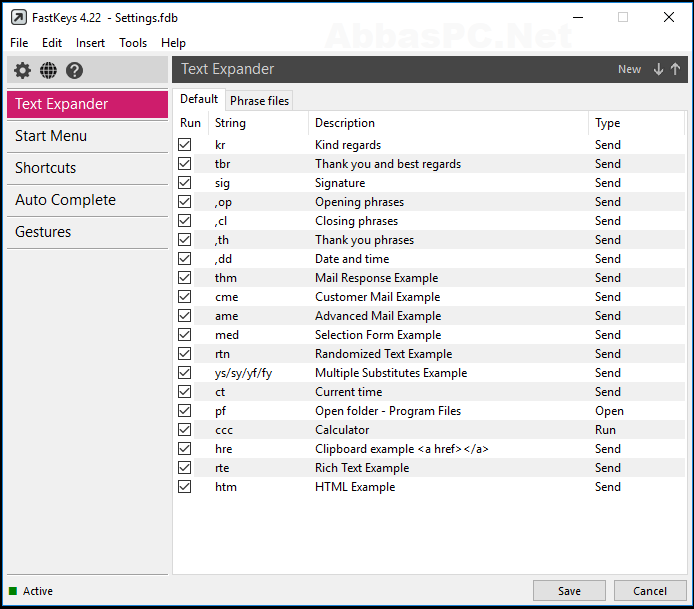Click New to add an entry
The height and width of the screenshot is (609, 694).
coord(629,69)
